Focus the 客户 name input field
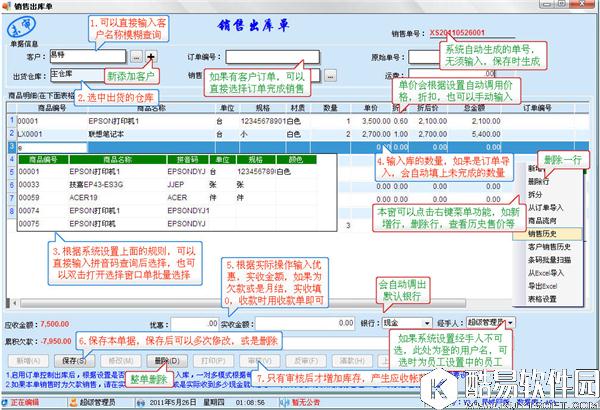 (x=88, y=56)
